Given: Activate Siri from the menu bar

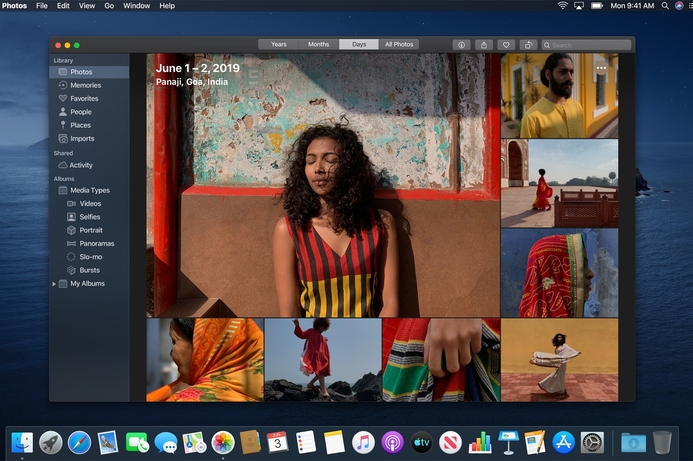Looking at the screenshot, I should point(679,6).
